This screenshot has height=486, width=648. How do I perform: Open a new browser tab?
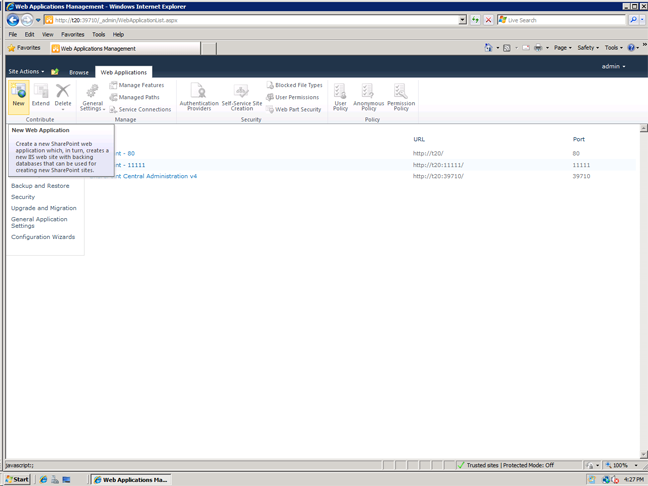coord(209,49)
